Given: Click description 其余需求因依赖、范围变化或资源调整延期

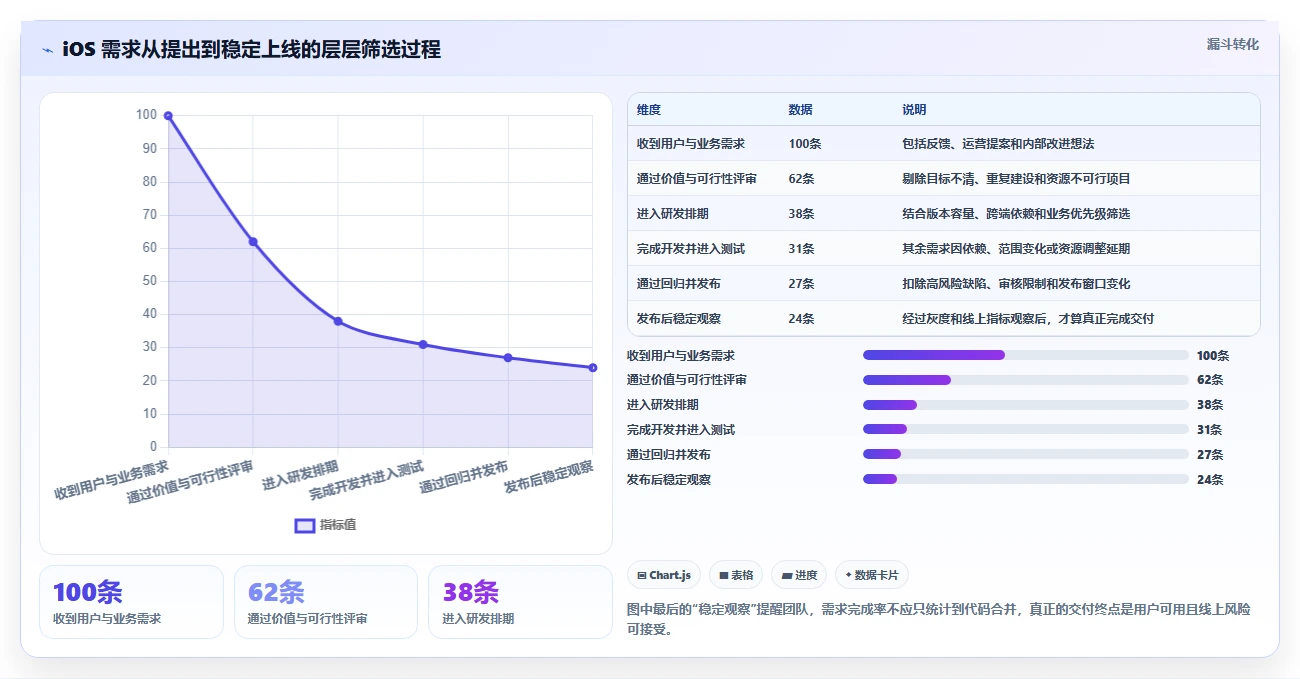Looking at the screenshot, I should (x=1016, y=248).
